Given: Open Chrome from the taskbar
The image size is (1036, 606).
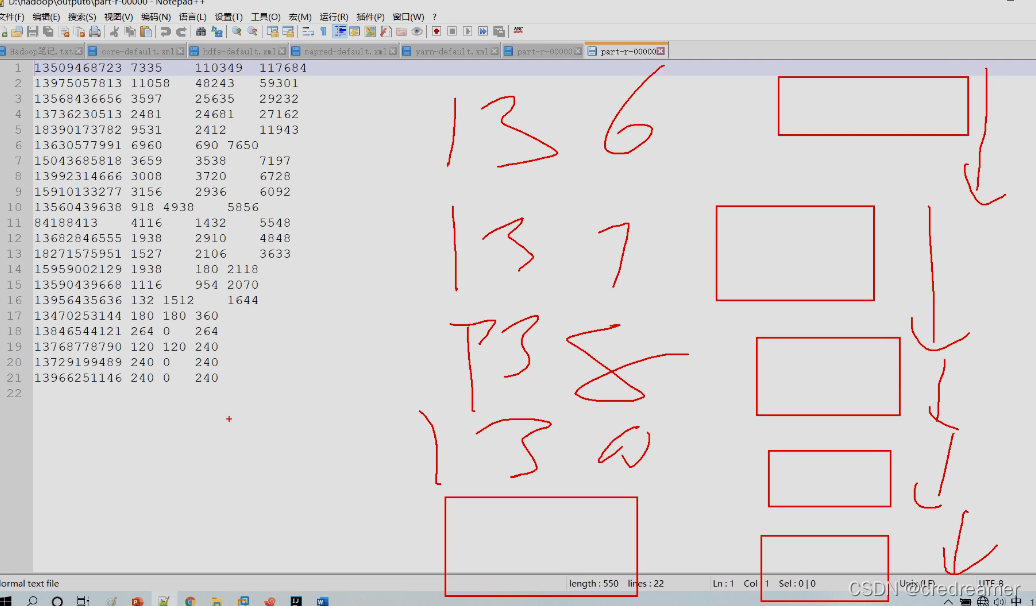Looking at the screenshot, I should coord(190,601).
